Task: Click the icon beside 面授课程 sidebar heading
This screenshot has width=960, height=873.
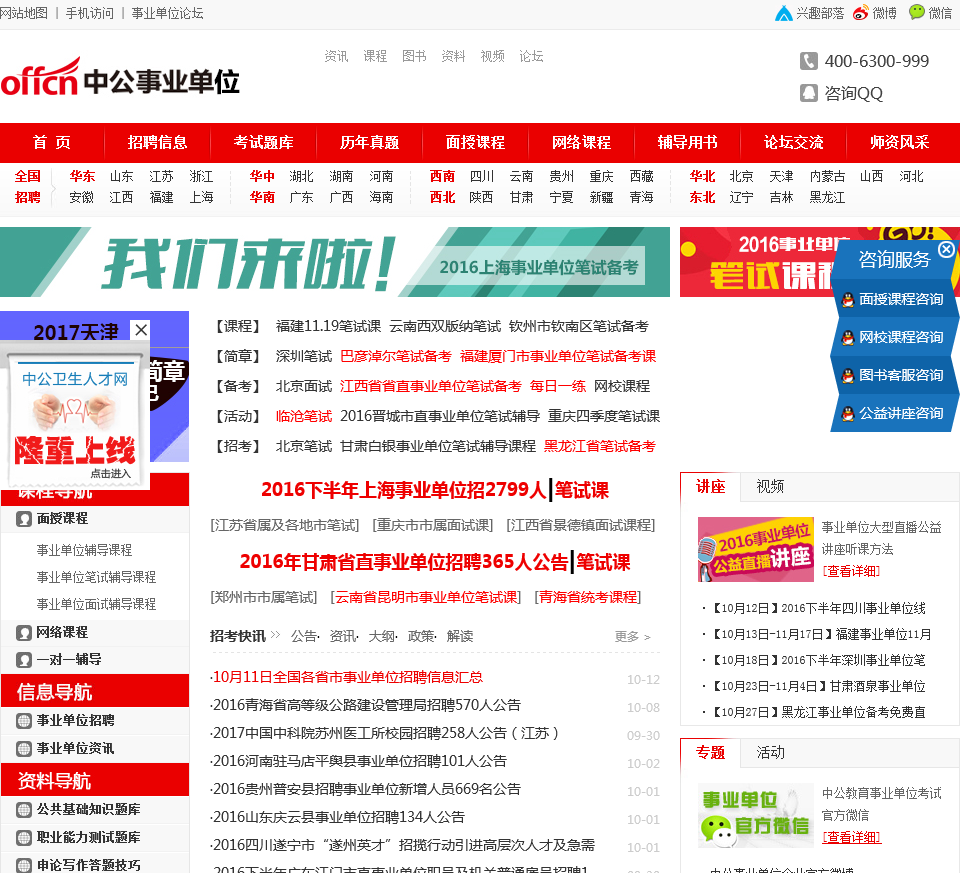Action: coord(24,519)
